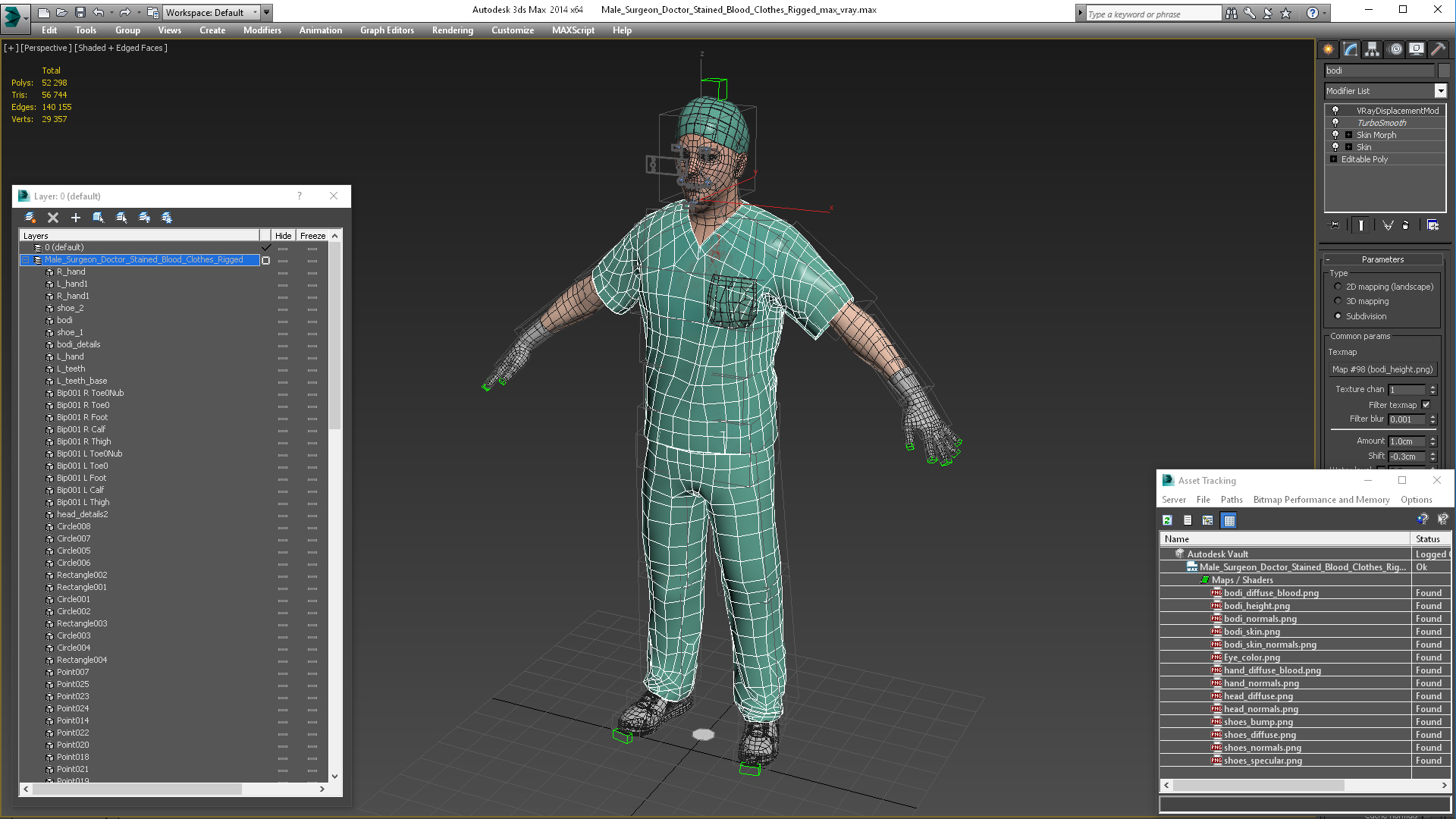Open the Modifier List dropdown

click(1440, 91)
